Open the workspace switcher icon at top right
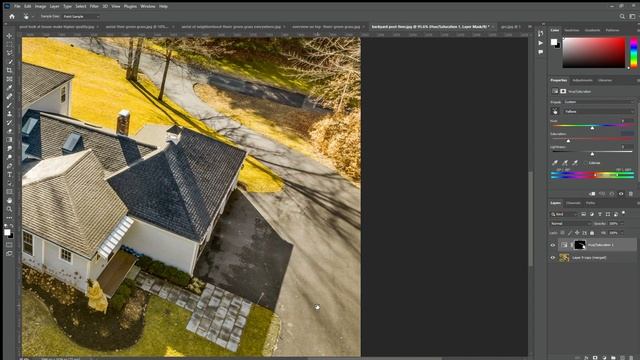The width and height of the screenshot is (640, 360). (632, 16)
